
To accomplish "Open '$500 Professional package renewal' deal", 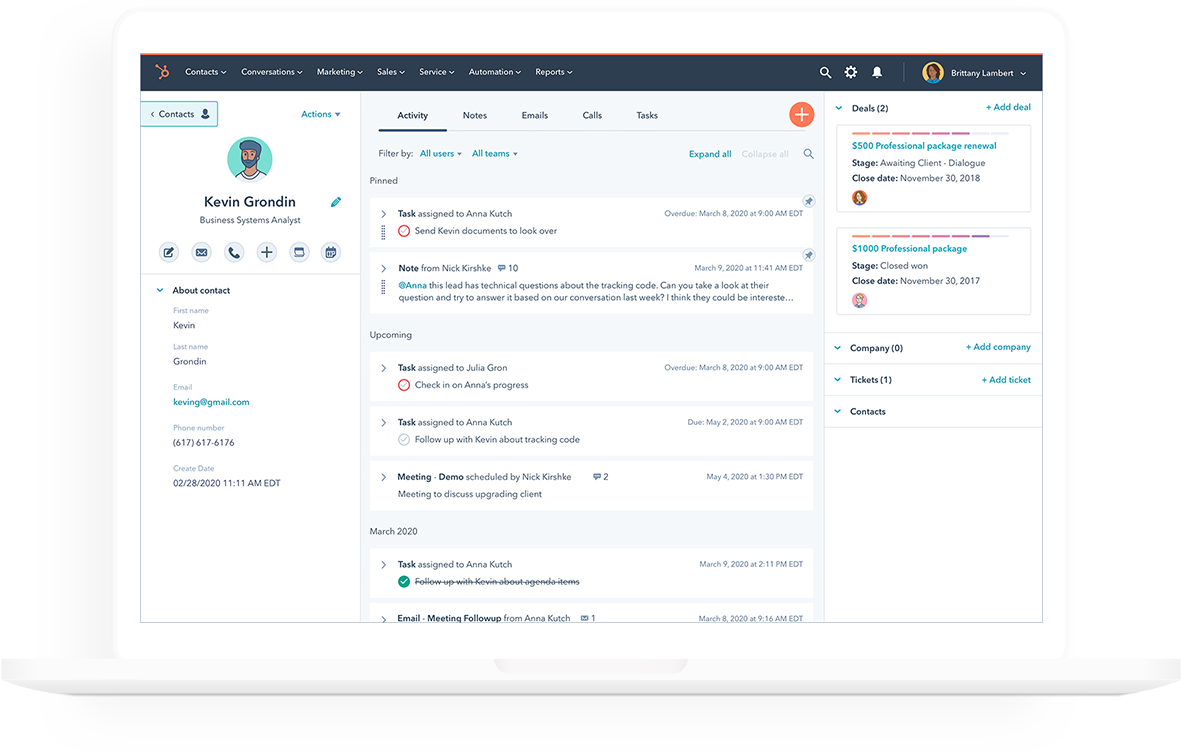I will click(x=924, y=146).
